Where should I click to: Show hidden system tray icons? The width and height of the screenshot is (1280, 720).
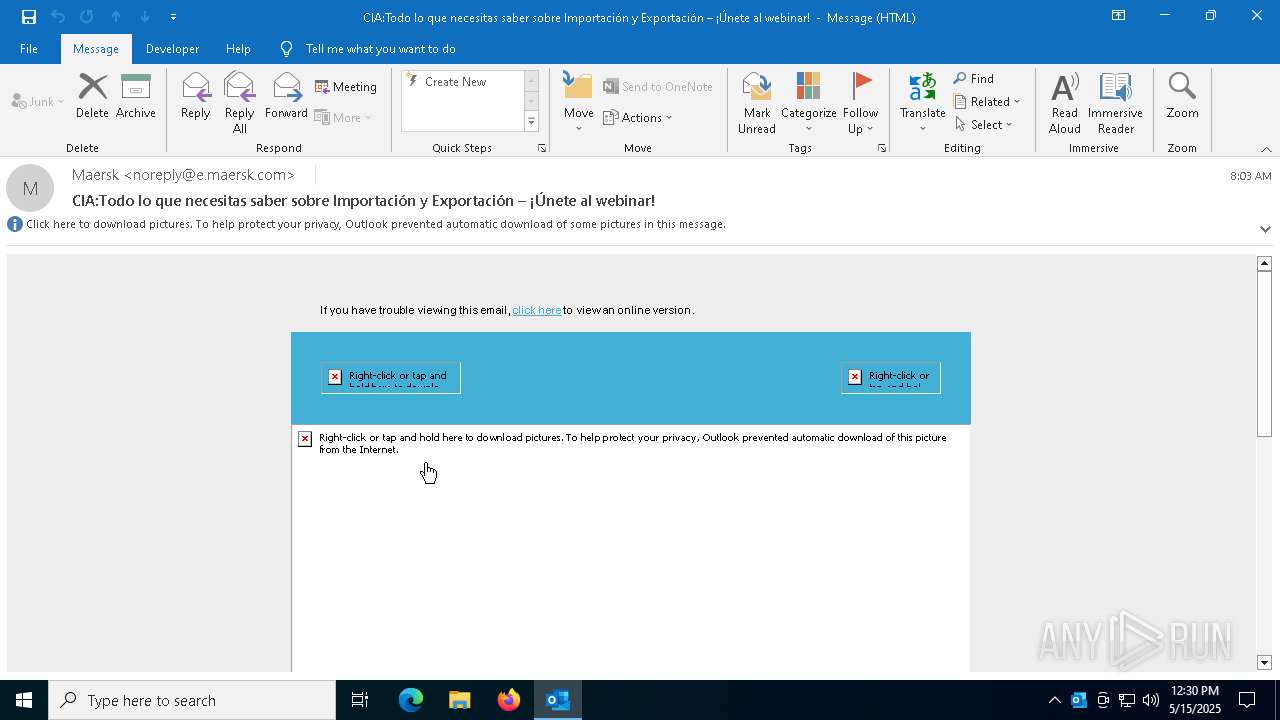(x=1054, y=700)
